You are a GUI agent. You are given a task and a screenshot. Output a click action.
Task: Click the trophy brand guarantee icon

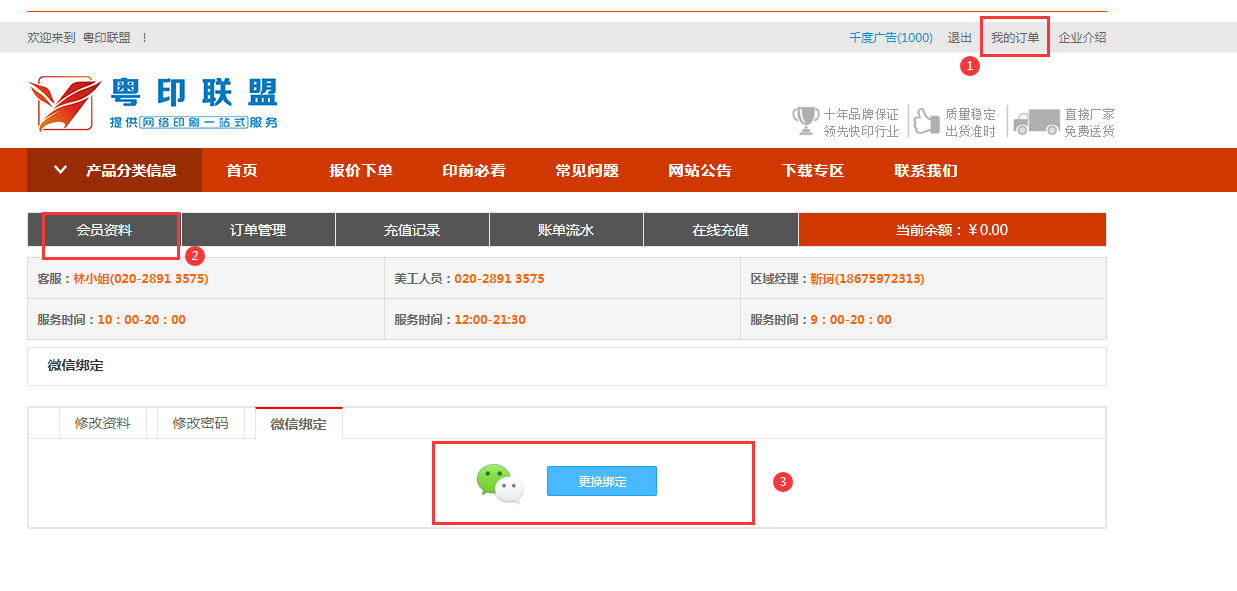[x=805, y=121]
